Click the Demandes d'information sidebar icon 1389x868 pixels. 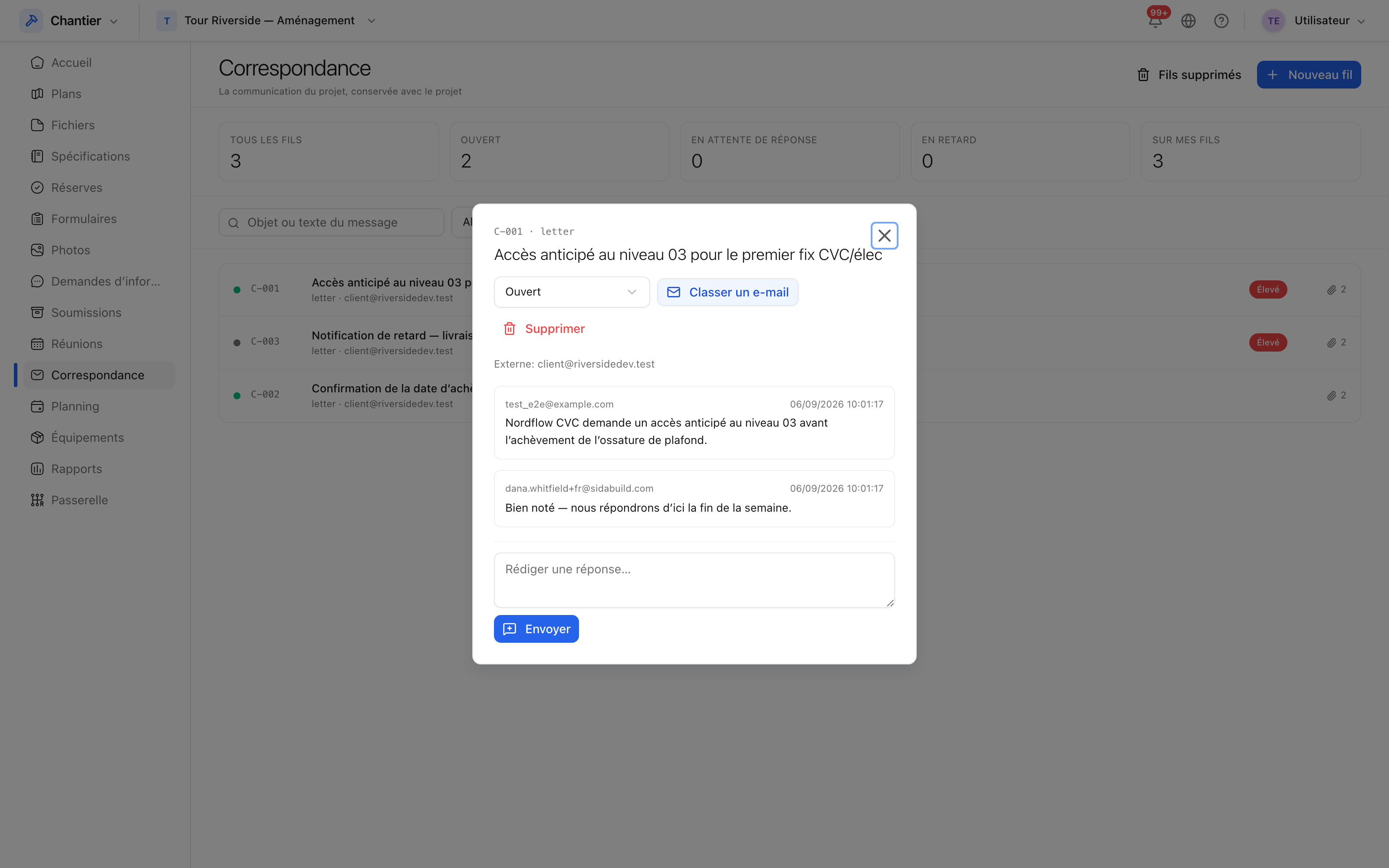[x=37, y=281]
